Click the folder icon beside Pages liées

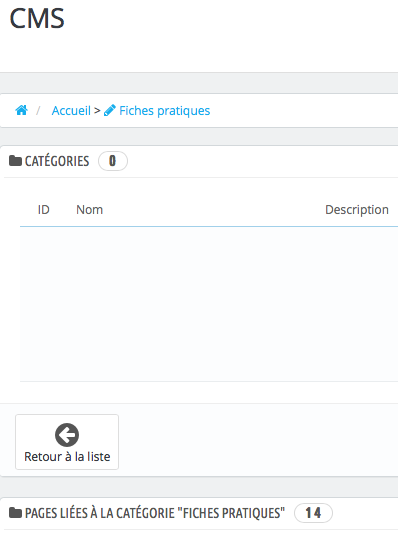(x=15, y=513)
